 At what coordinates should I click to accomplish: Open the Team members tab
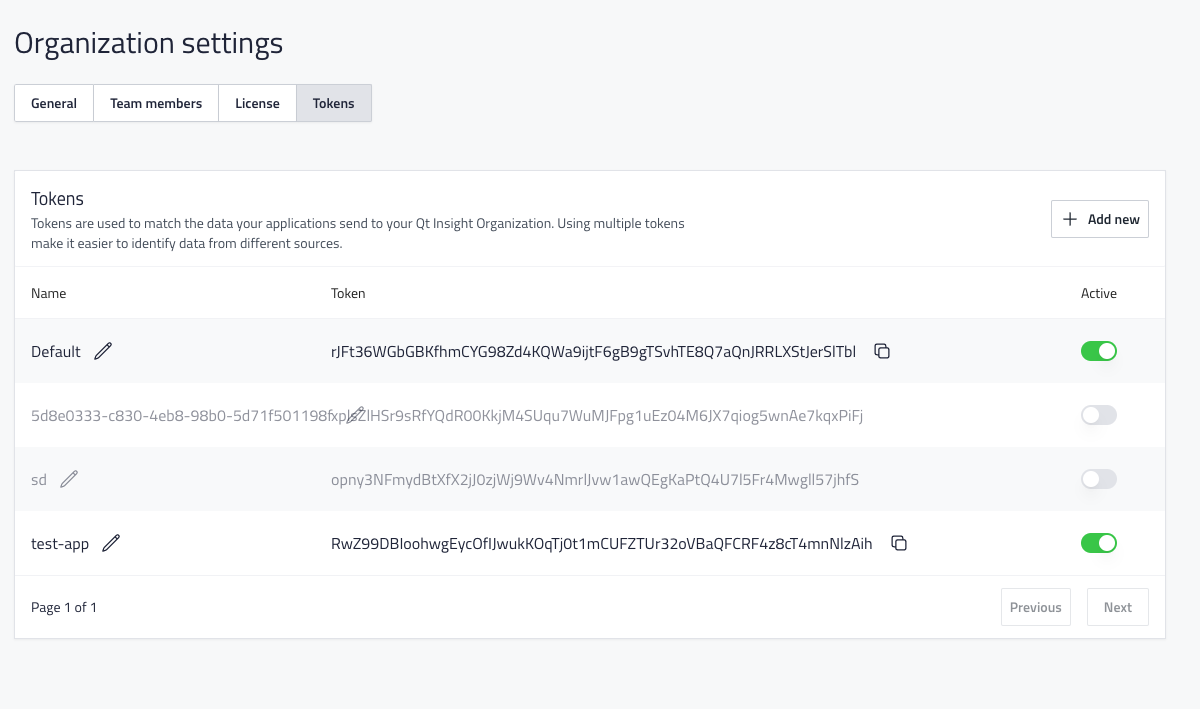pyautogui.click(x=156, y=103)
